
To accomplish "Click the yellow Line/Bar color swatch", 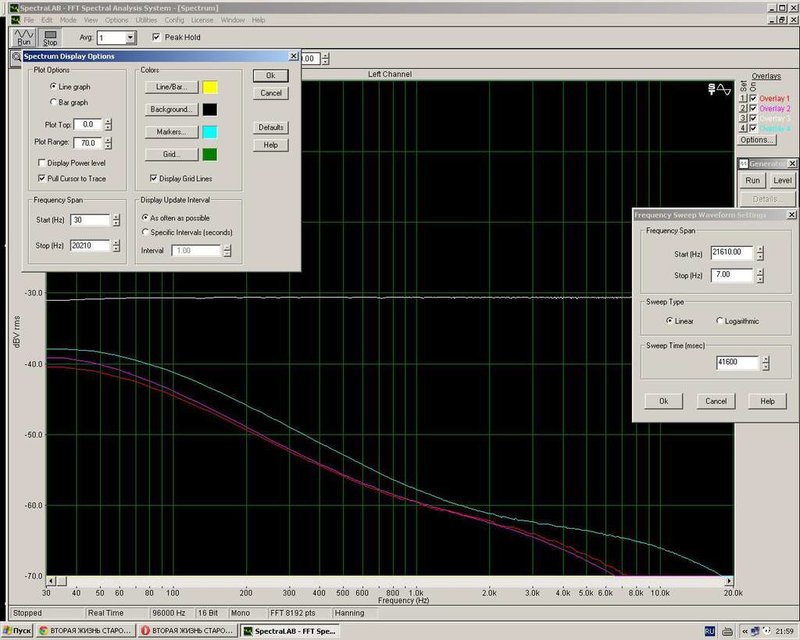I will [210, 87].
